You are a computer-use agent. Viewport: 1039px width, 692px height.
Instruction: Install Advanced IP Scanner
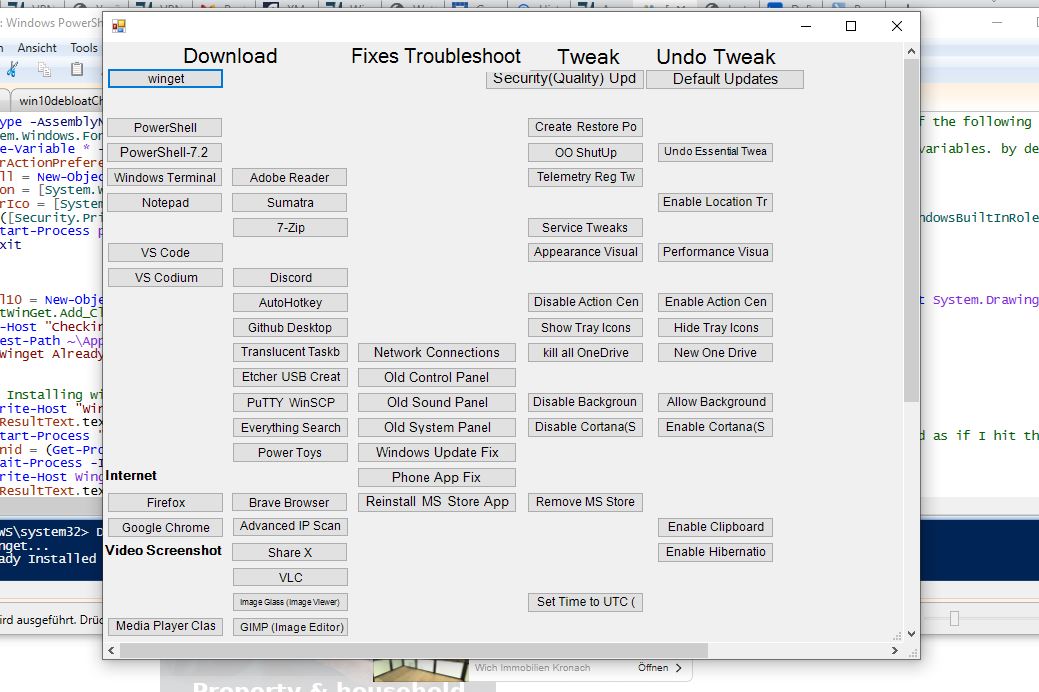click(290, 526)
